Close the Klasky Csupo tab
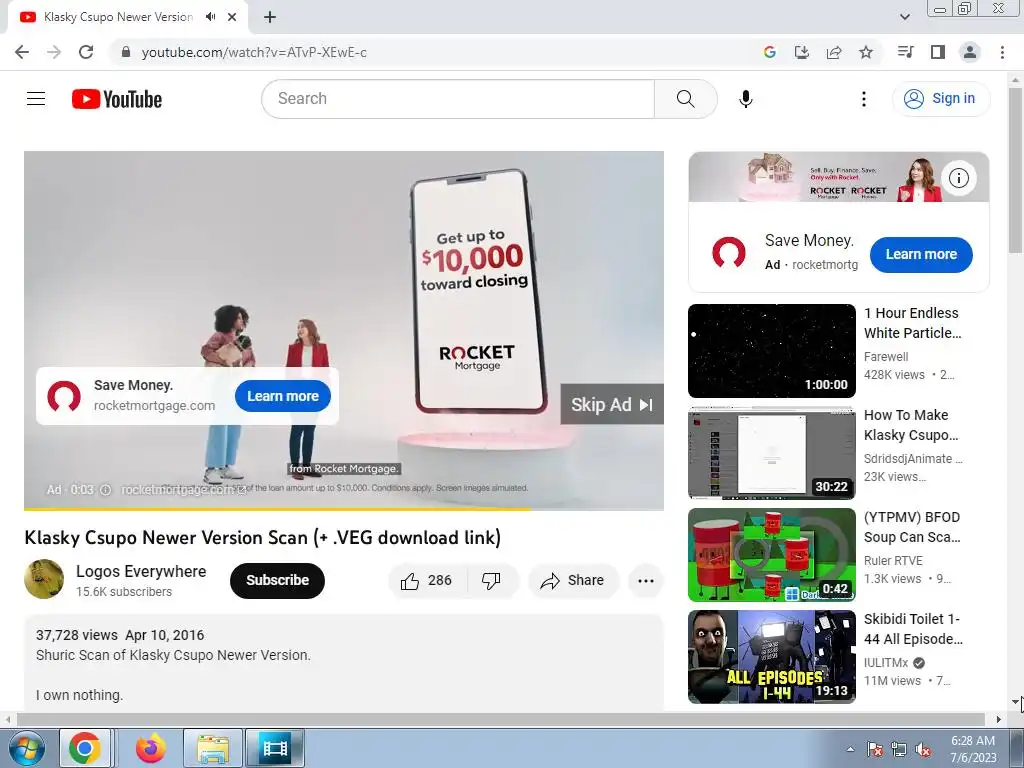 click(x=232, y=17)
